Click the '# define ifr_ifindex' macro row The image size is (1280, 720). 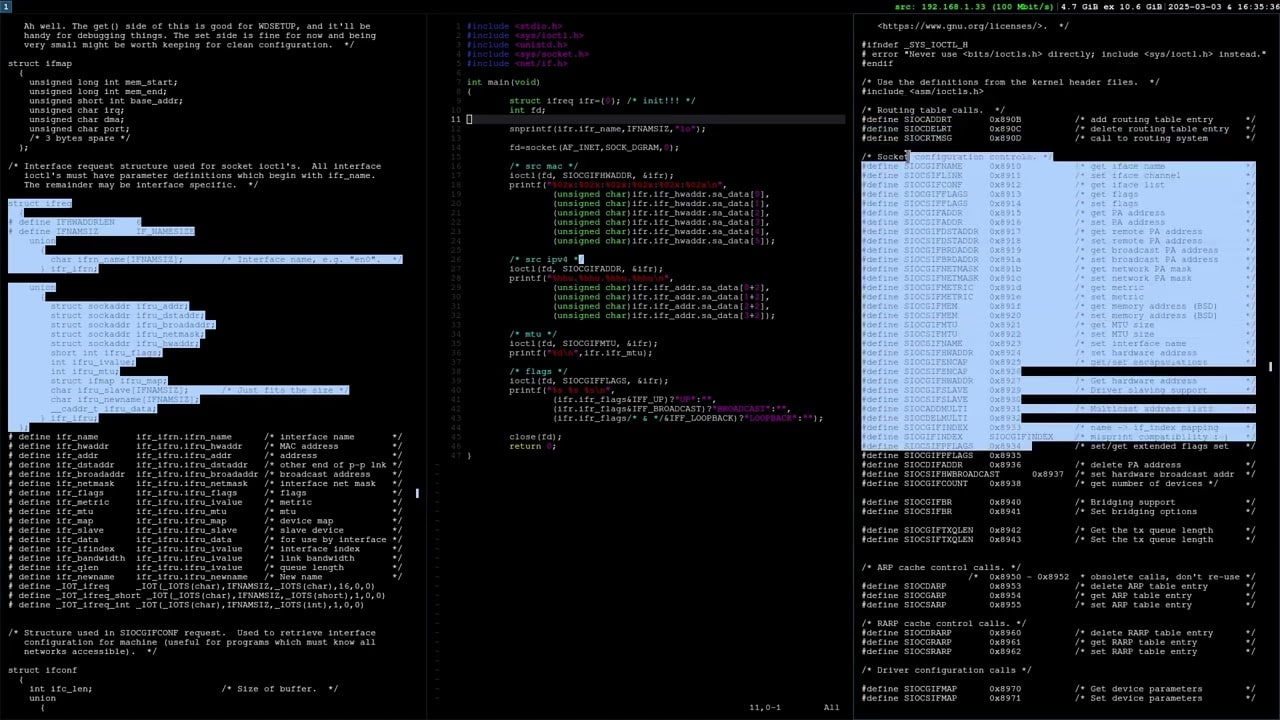point(205,549)
